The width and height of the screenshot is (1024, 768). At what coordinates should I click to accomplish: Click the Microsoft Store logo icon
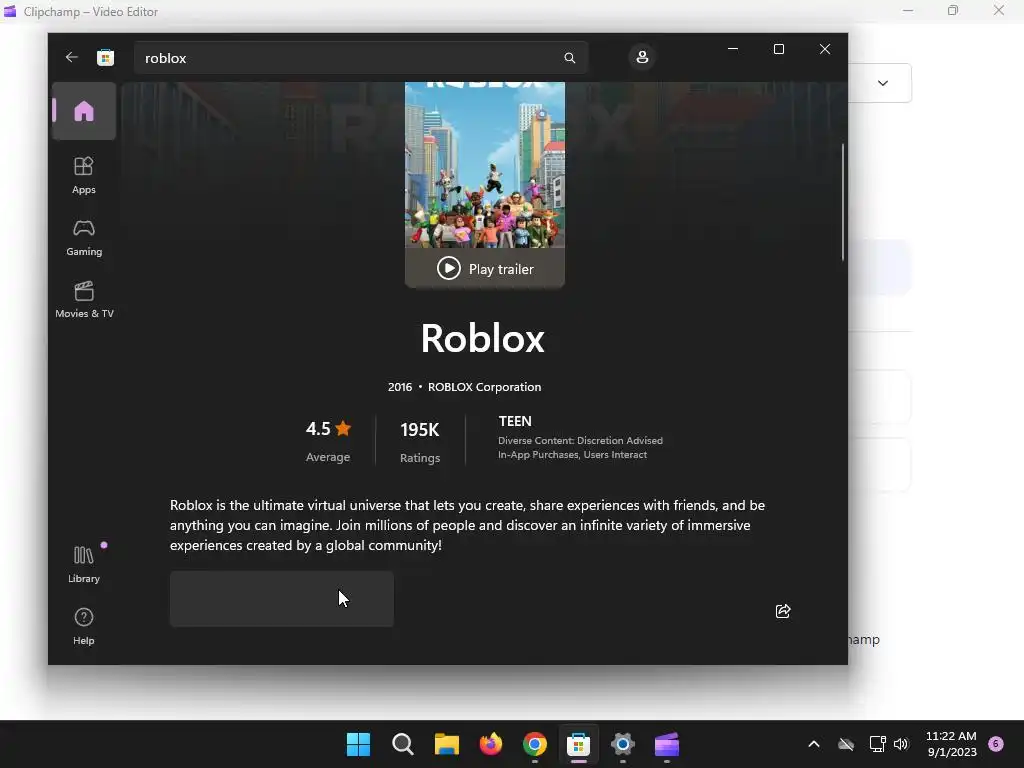(x=105, y=57)
